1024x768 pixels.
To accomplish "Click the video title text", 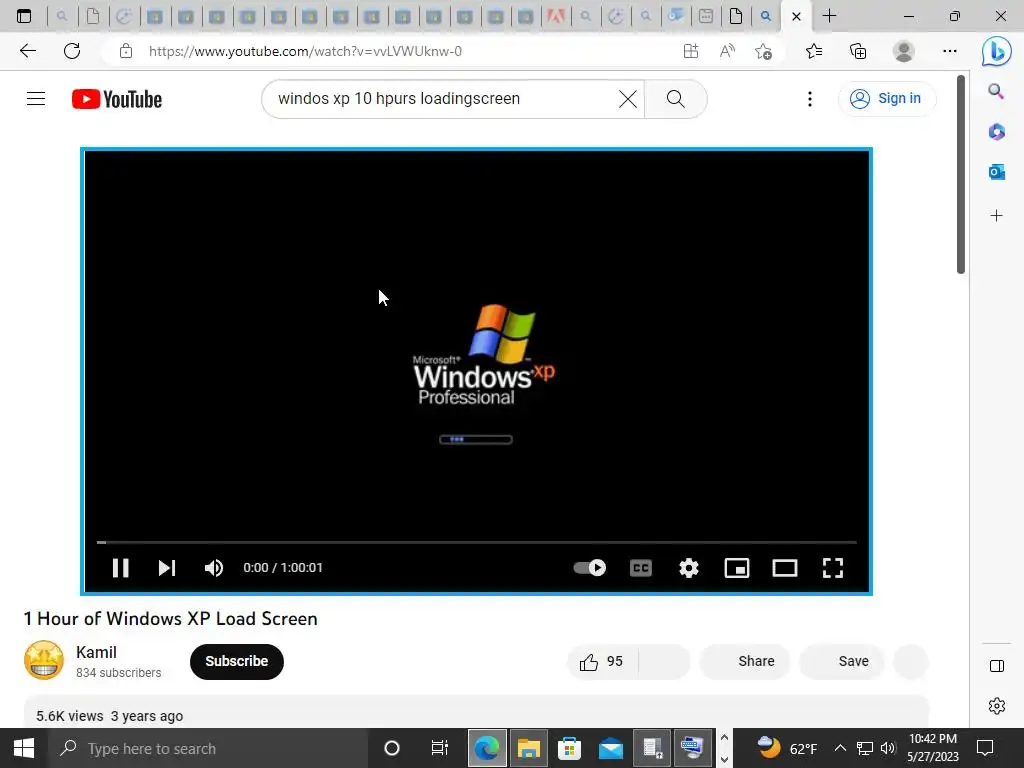I will point(170,618).
